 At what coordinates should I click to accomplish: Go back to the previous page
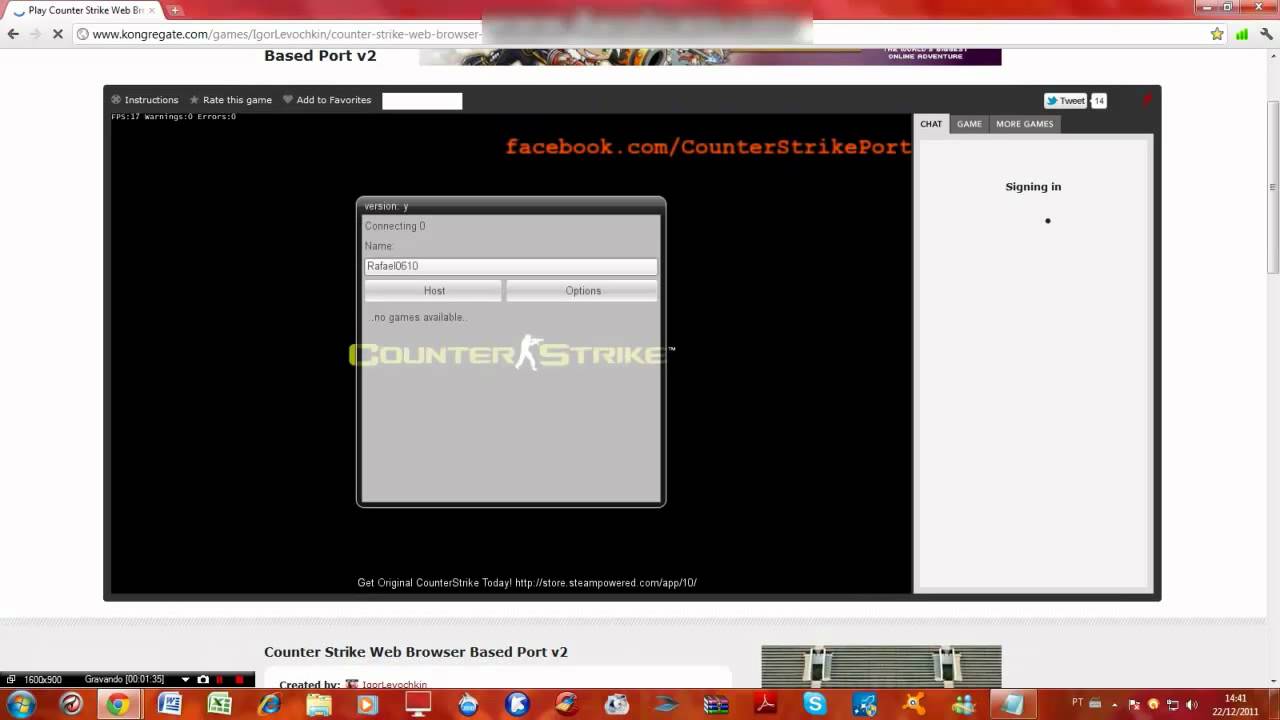tap(13, 34)
